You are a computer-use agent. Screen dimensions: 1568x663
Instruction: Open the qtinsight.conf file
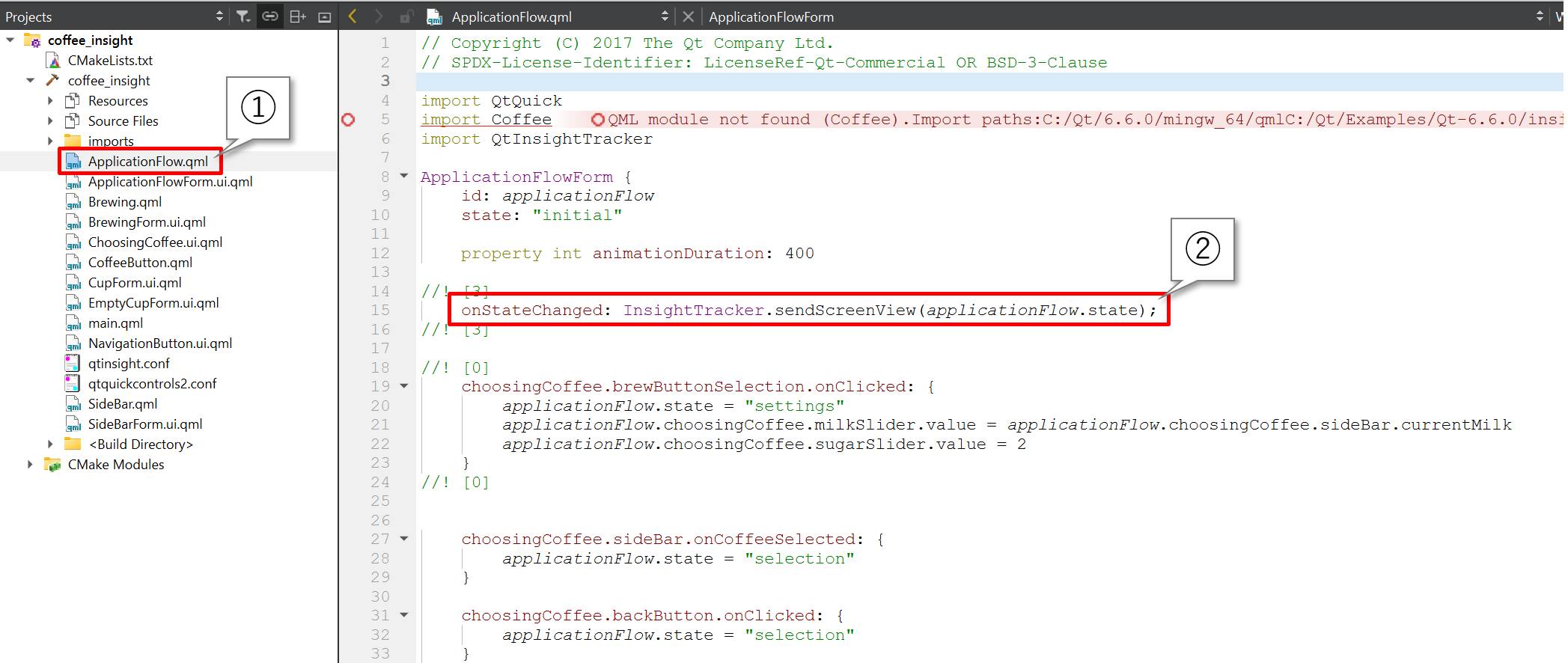point(129,364)
